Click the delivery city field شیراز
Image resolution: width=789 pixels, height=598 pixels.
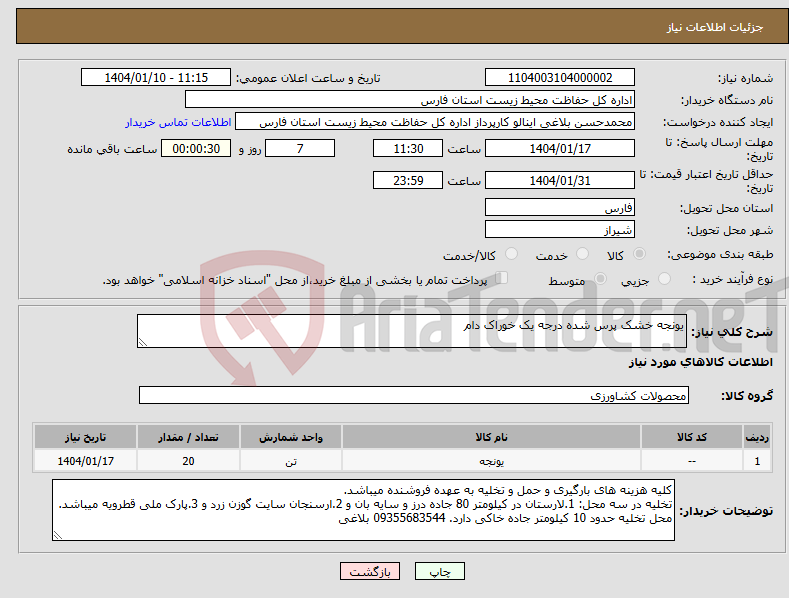[x=560, y=230]
